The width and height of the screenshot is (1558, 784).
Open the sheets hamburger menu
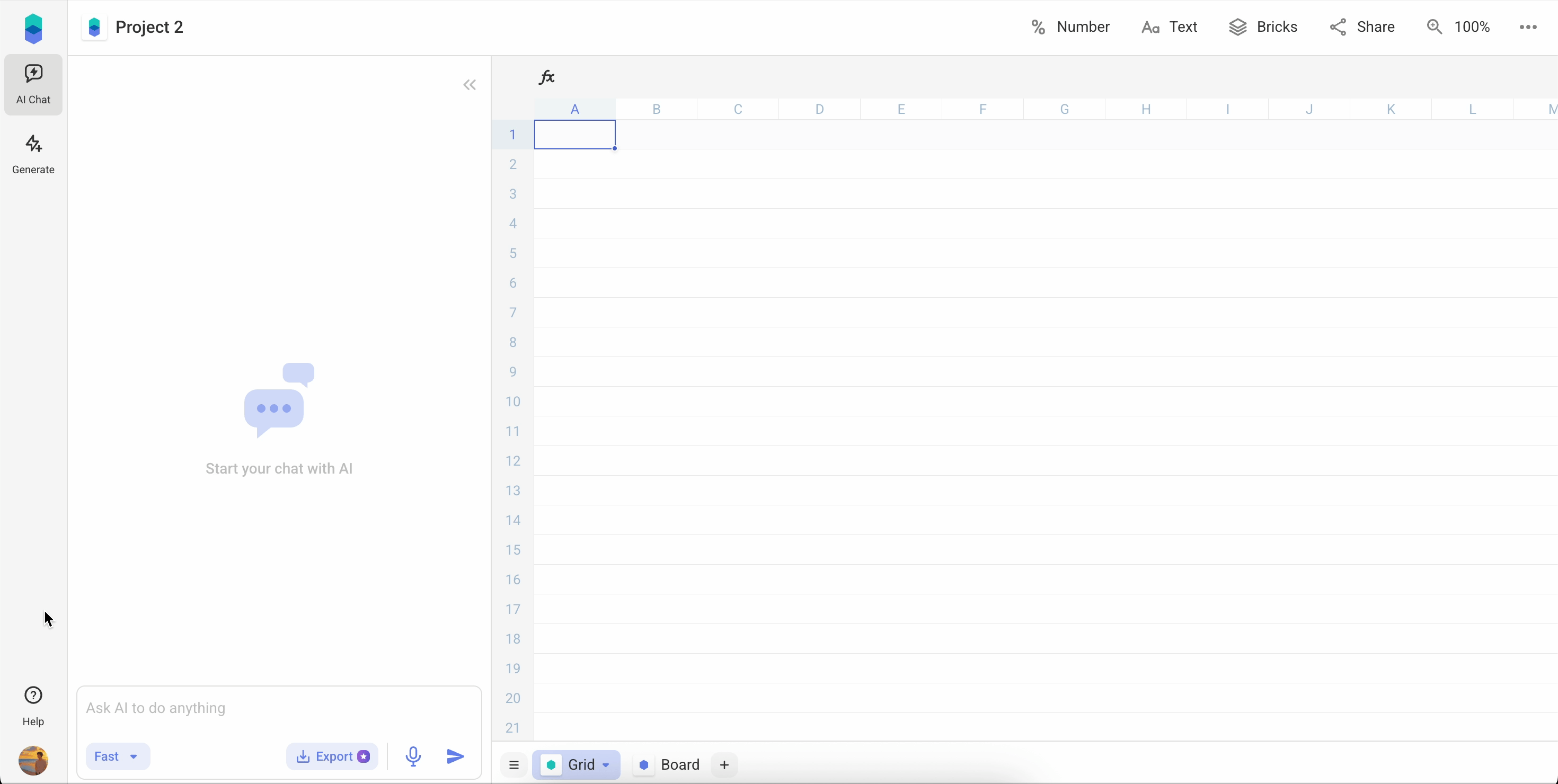coord(514,764)
